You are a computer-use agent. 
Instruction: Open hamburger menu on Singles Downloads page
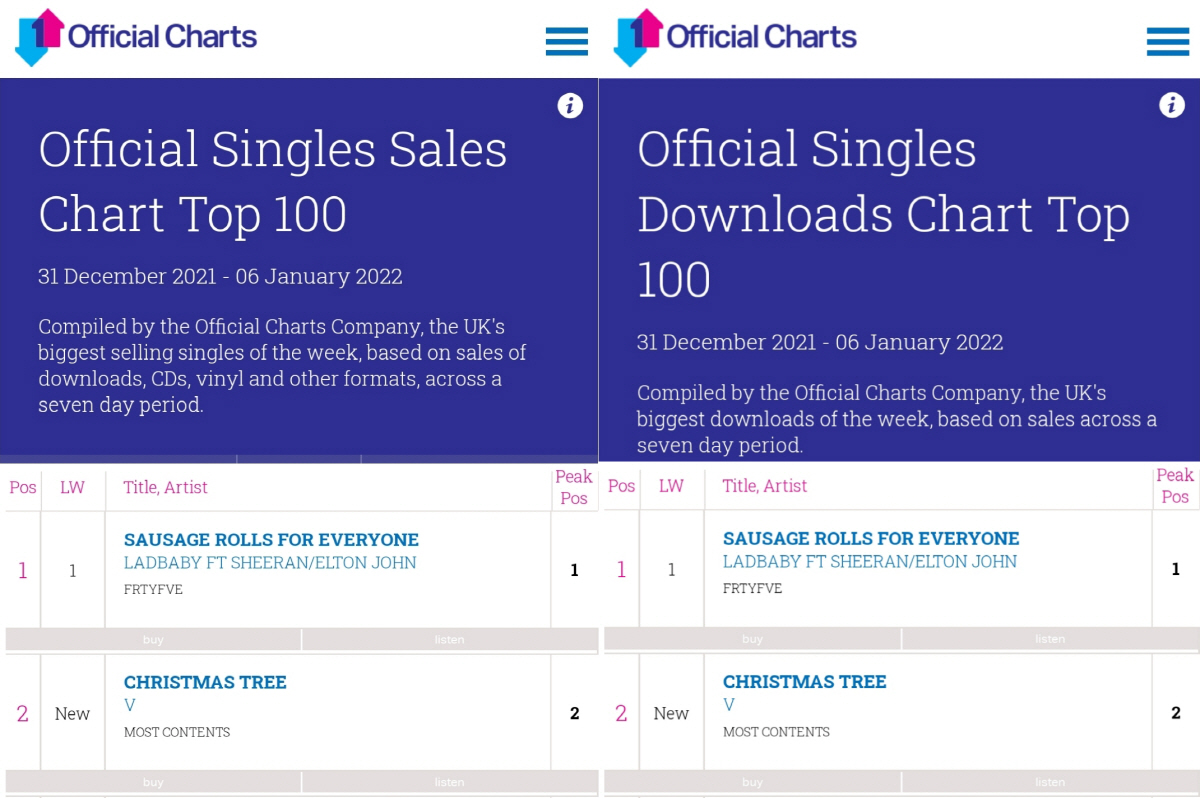(1167, 41)
